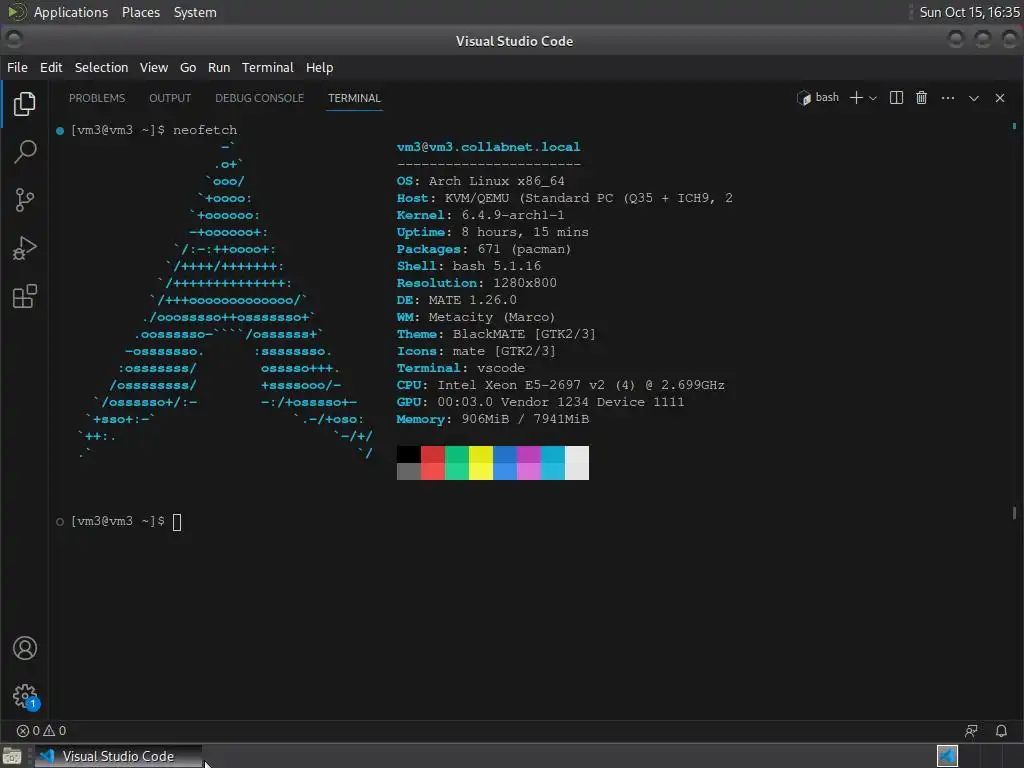Open the Explorer view in activity bar
The height and width of the screenshot is (768, 1024).
(x=24, y=104)
